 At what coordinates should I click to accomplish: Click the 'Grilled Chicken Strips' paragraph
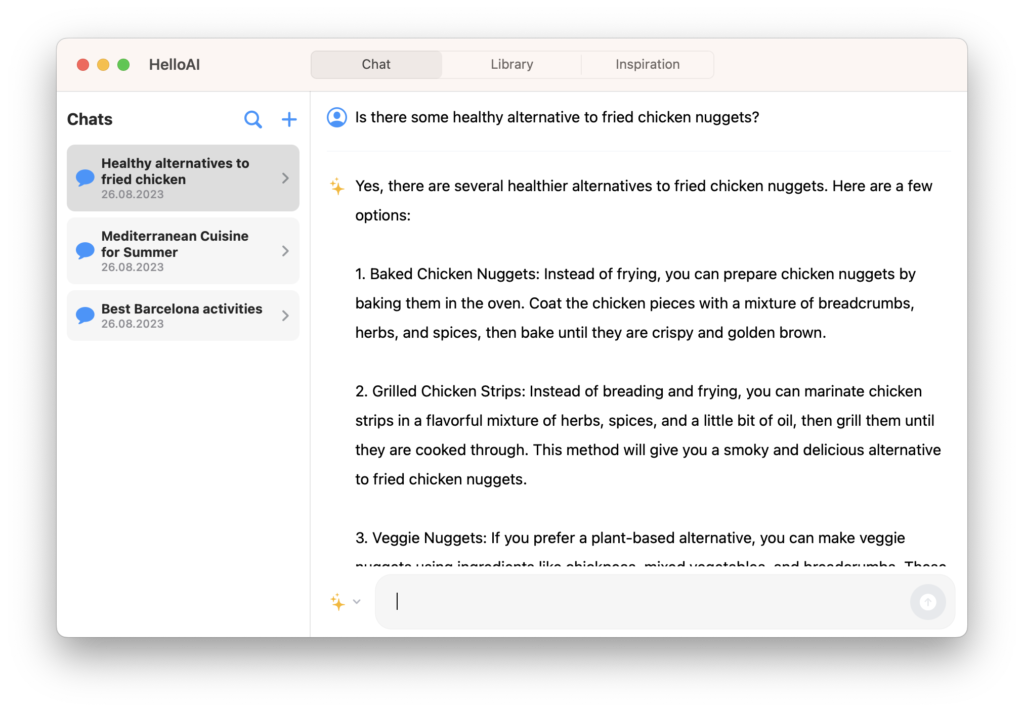coord(648,435)
